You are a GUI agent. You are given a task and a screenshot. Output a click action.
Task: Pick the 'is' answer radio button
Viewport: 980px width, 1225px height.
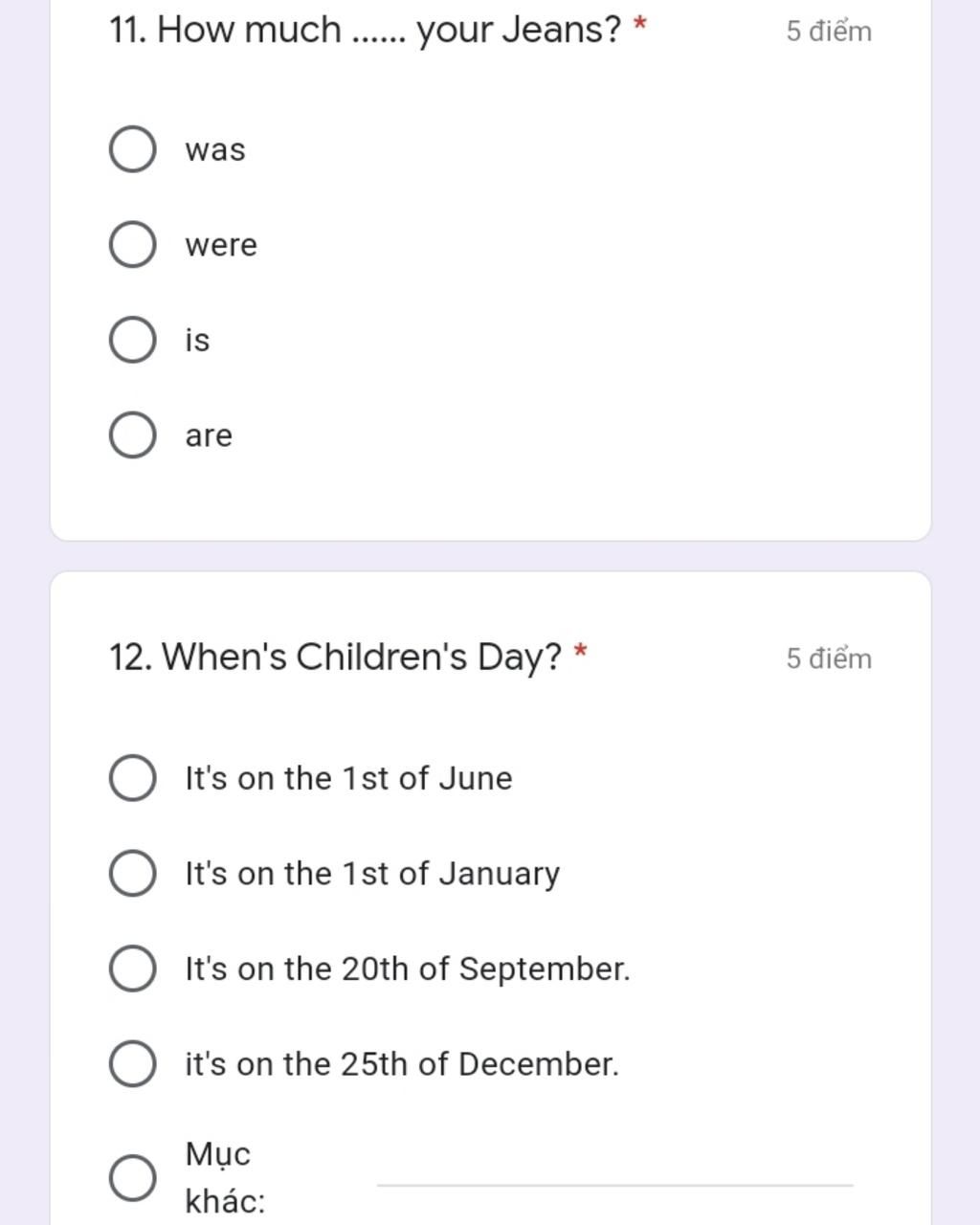[133, 341]
